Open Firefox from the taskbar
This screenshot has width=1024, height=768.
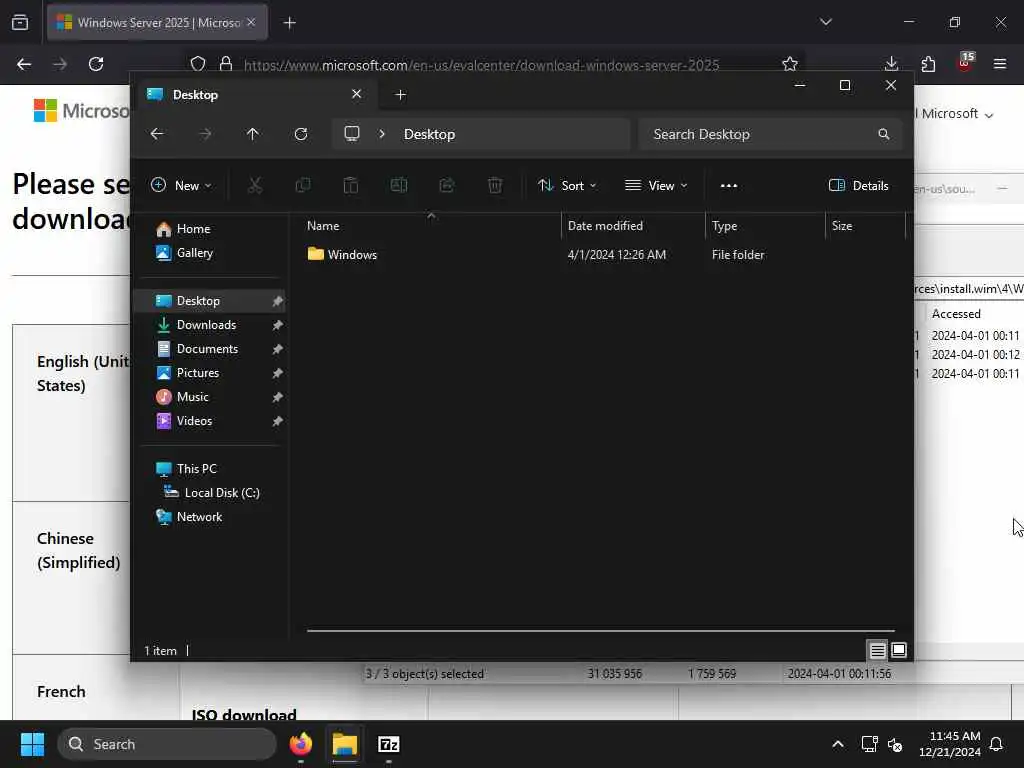(x=301, y=744)
